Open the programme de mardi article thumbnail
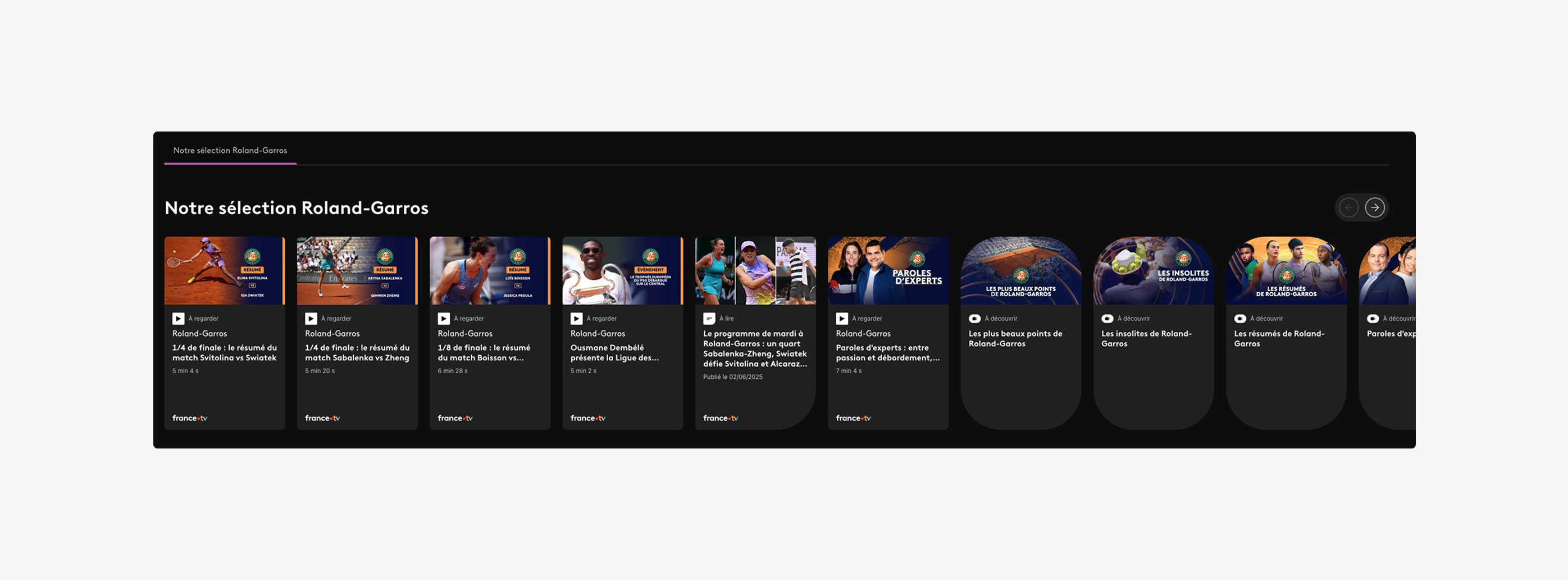The height and width of the screenshot is (580, 1568). coord(755,270)
